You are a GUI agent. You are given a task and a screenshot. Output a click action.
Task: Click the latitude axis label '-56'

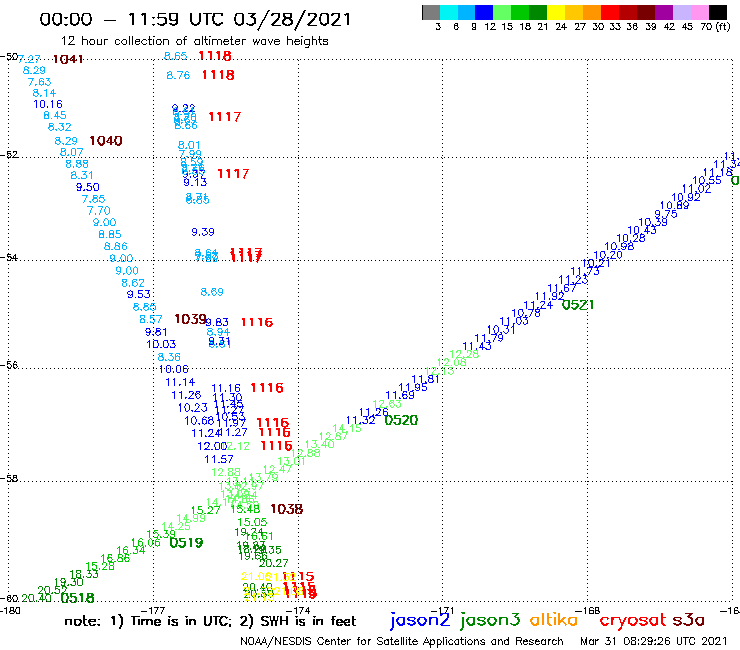point(9,365)
